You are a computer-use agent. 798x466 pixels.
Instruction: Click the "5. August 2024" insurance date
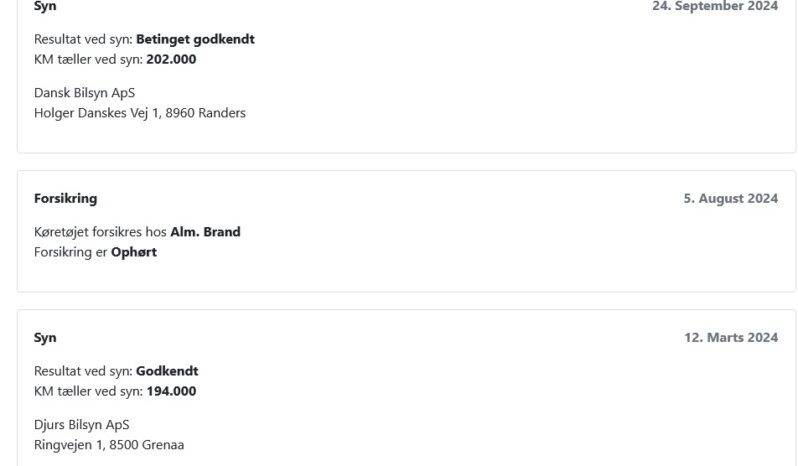[730, 198]
